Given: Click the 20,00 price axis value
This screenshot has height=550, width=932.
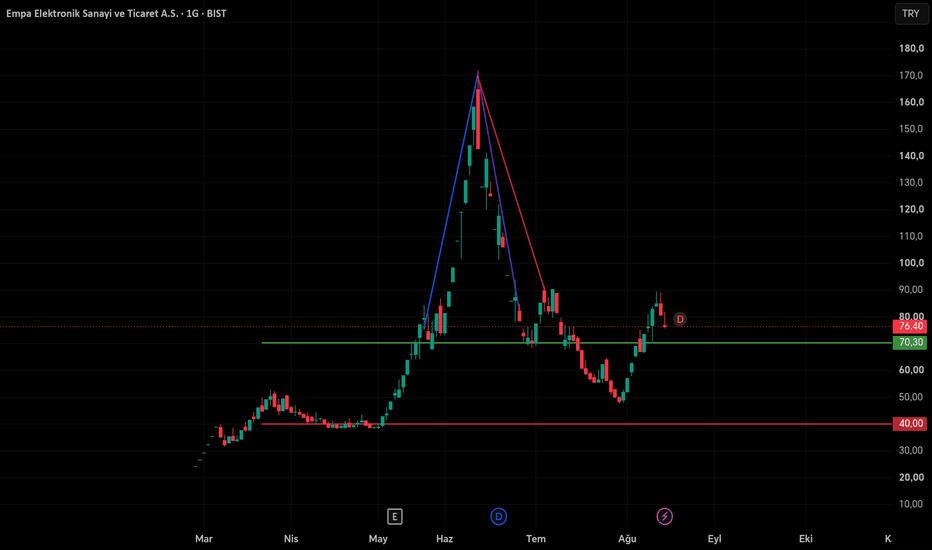Looking at the screenshot, I should click(x=911, y=477).
